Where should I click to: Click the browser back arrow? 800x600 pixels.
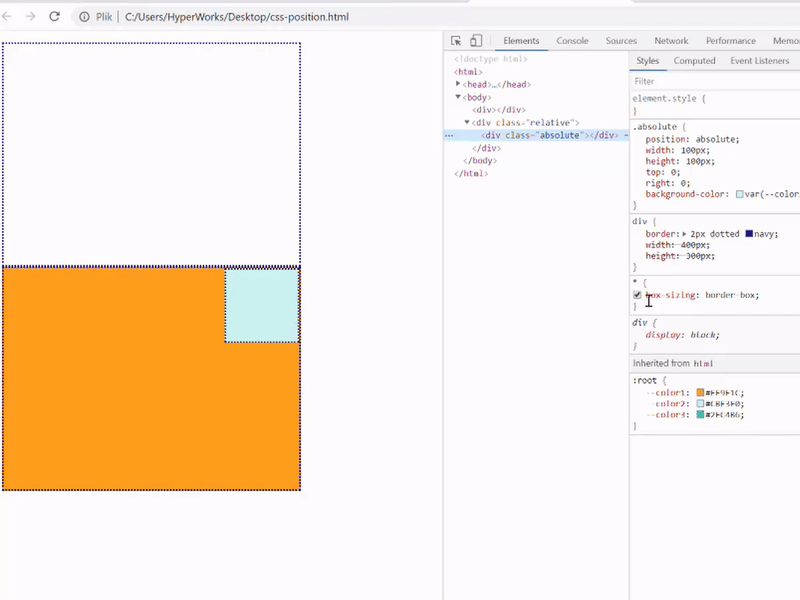(x=7, y=16)
